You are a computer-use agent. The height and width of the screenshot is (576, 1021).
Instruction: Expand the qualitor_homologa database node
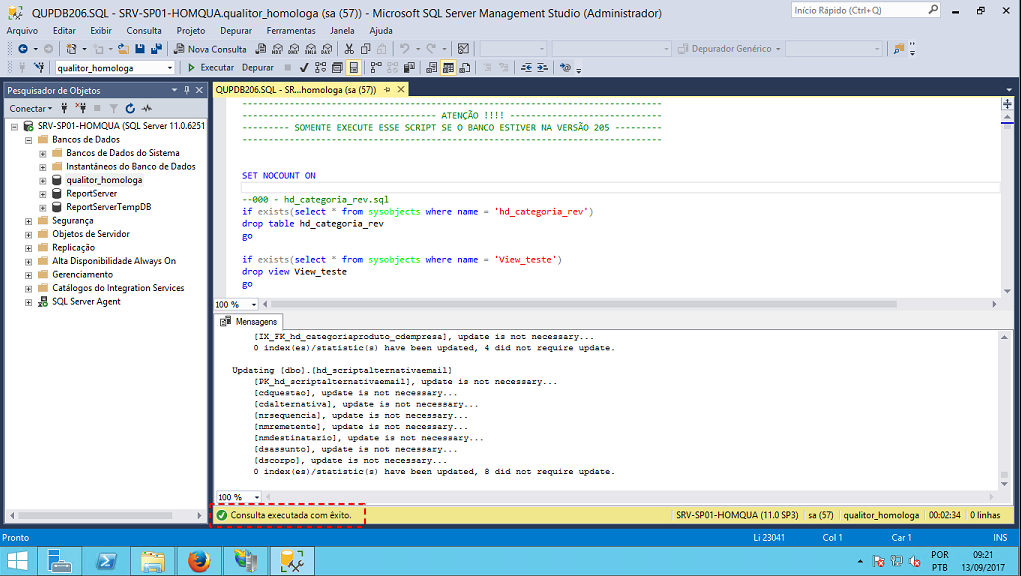click(42, 180)
